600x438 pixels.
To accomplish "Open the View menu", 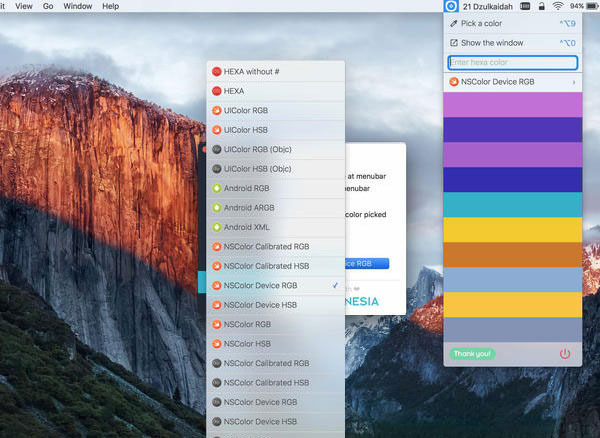I will click(x=24, y=6).
